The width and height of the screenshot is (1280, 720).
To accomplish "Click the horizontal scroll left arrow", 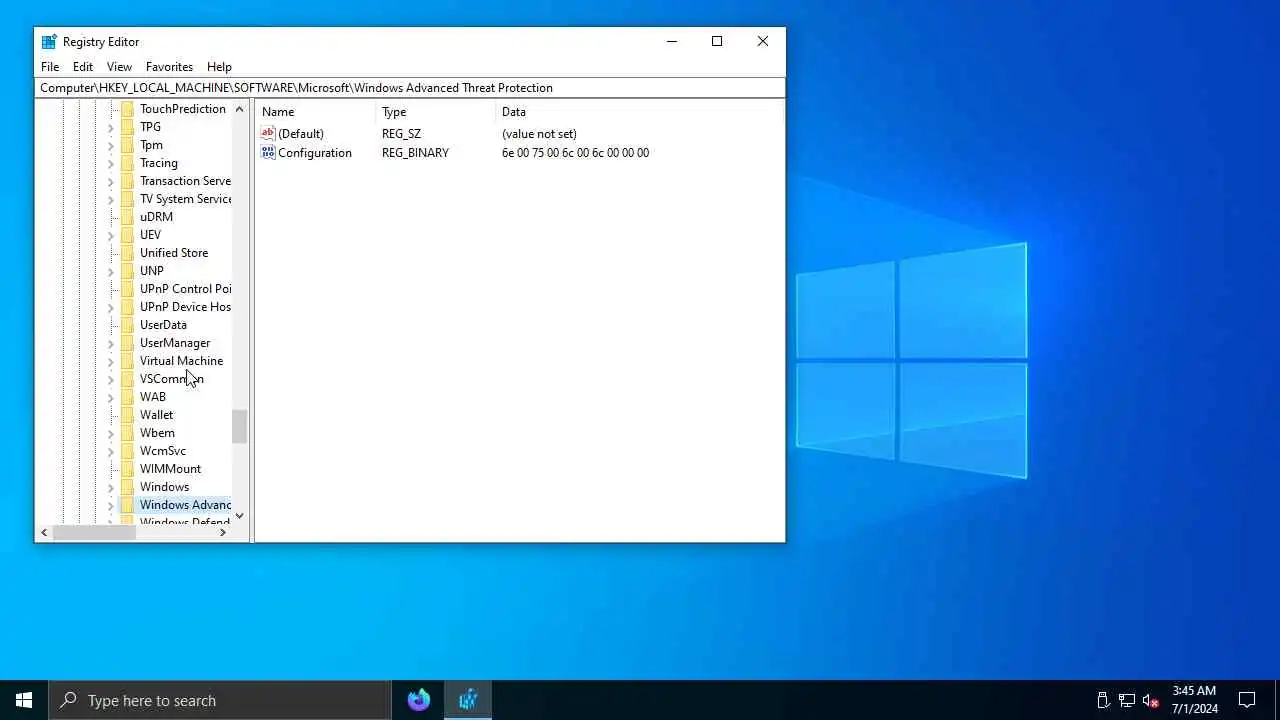I will 44,533.
